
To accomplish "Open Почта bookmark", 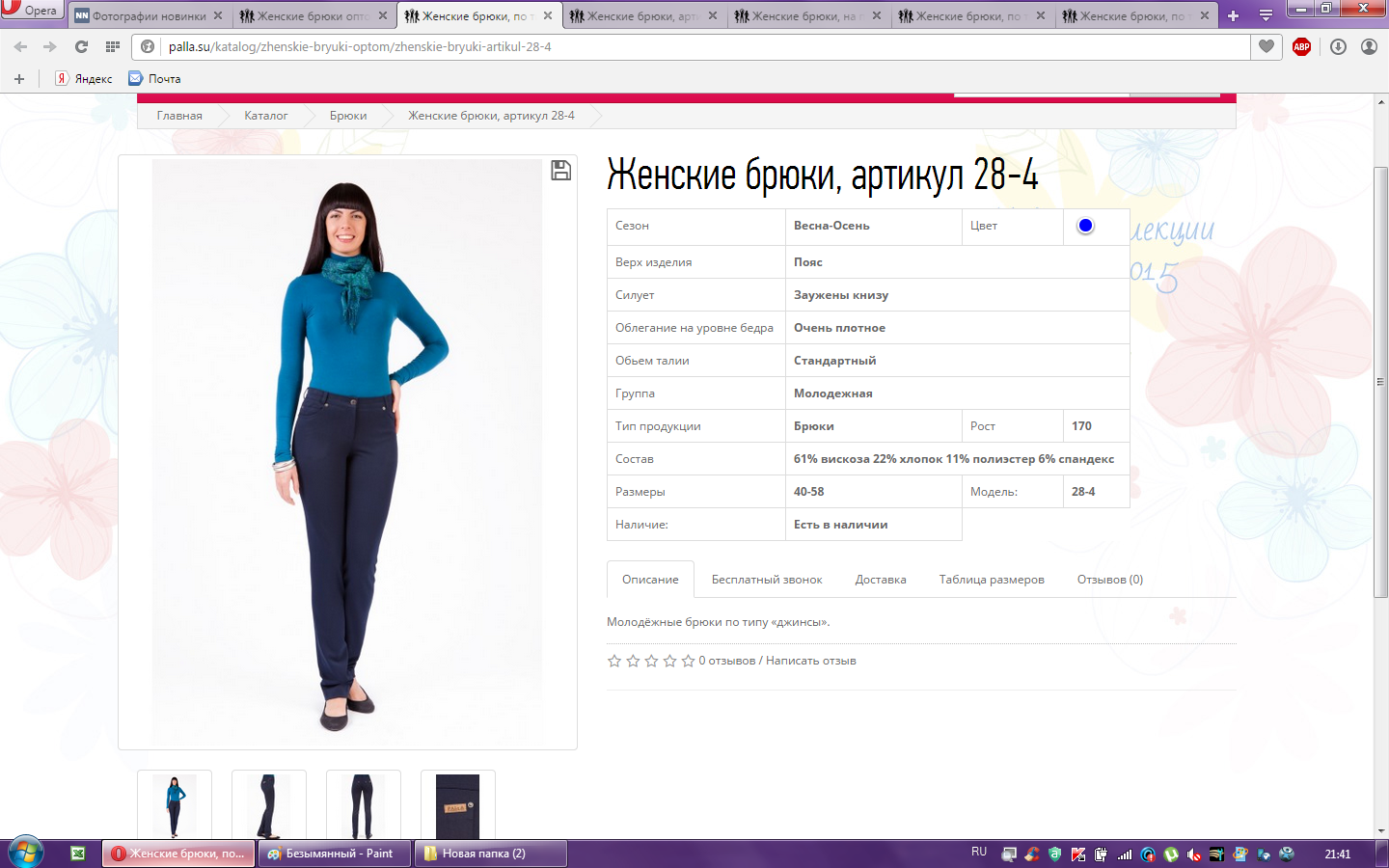I will click(x=154, y=79).
